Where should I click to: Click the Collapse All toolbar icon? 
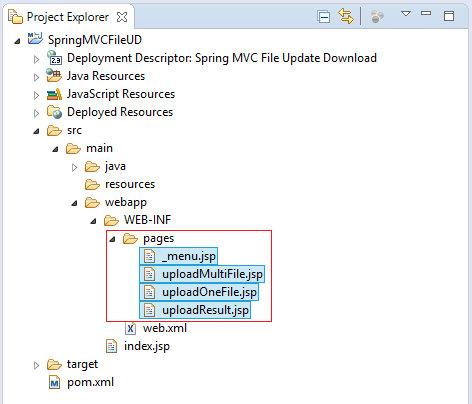(x=323, y=16)
